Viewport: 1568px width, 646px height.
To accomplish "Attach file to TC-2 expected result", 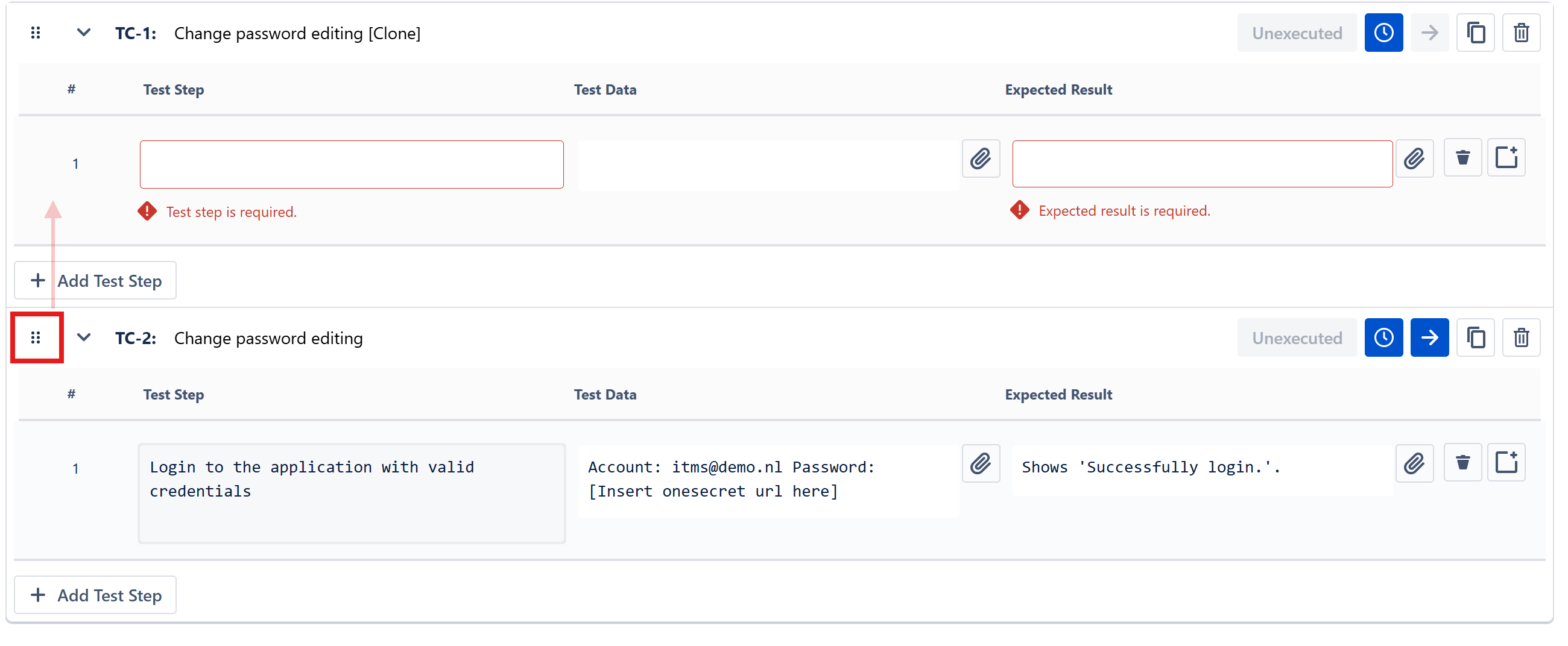I will tap(1414, 463).
